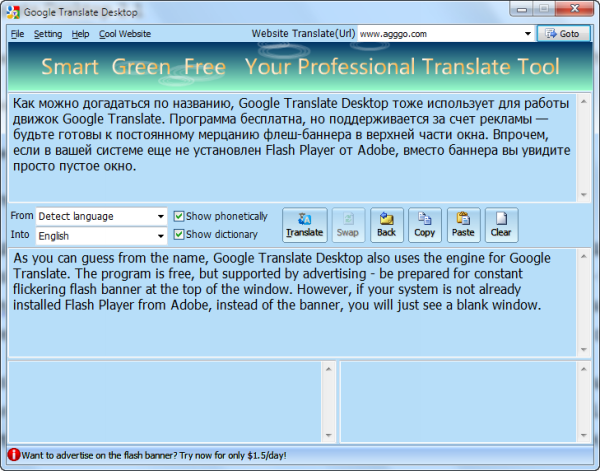Click the bottom-right panel scrollbar up arrow

pos(584,369)
